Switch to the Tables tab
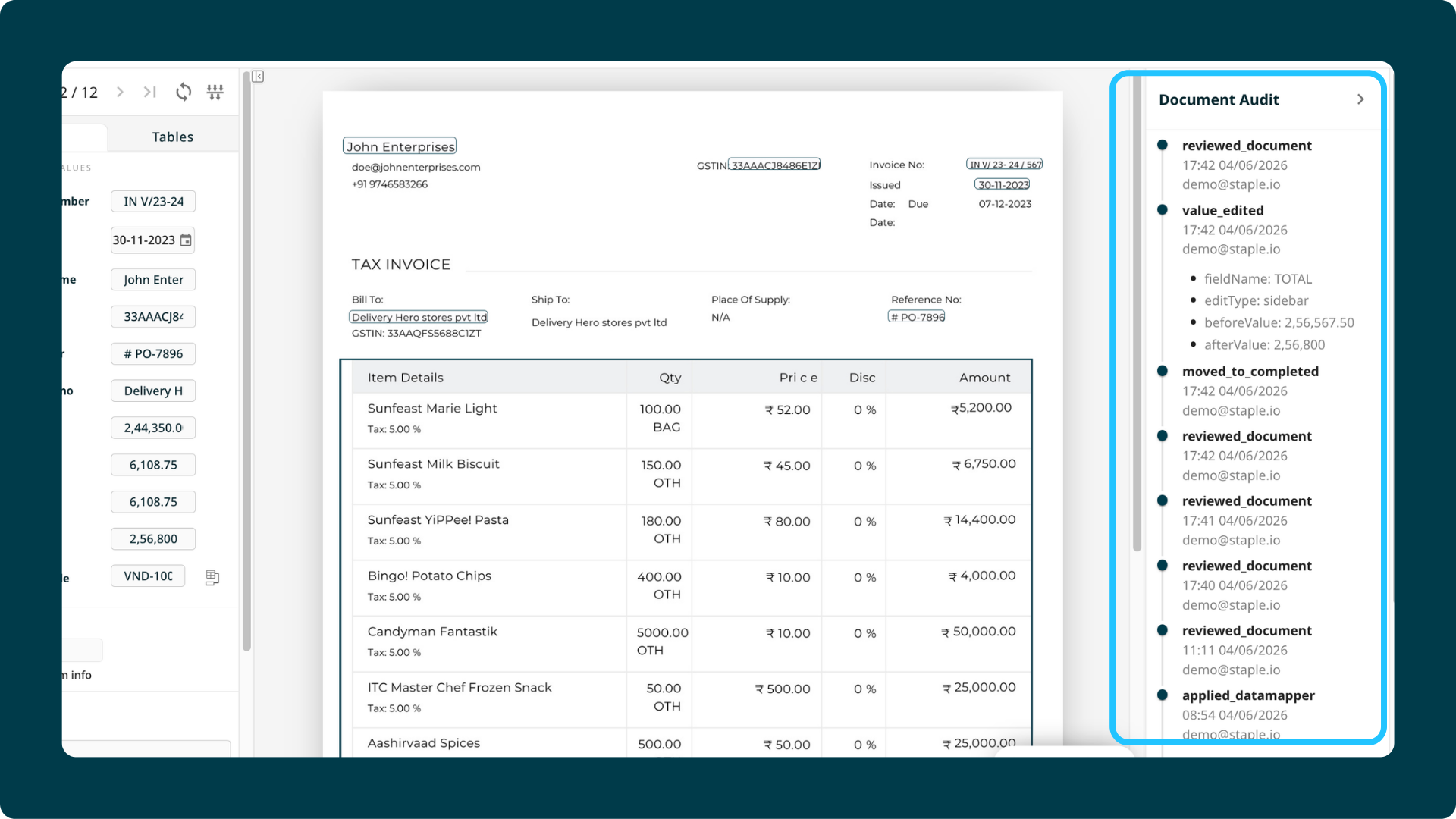 [x=173, y=136]
